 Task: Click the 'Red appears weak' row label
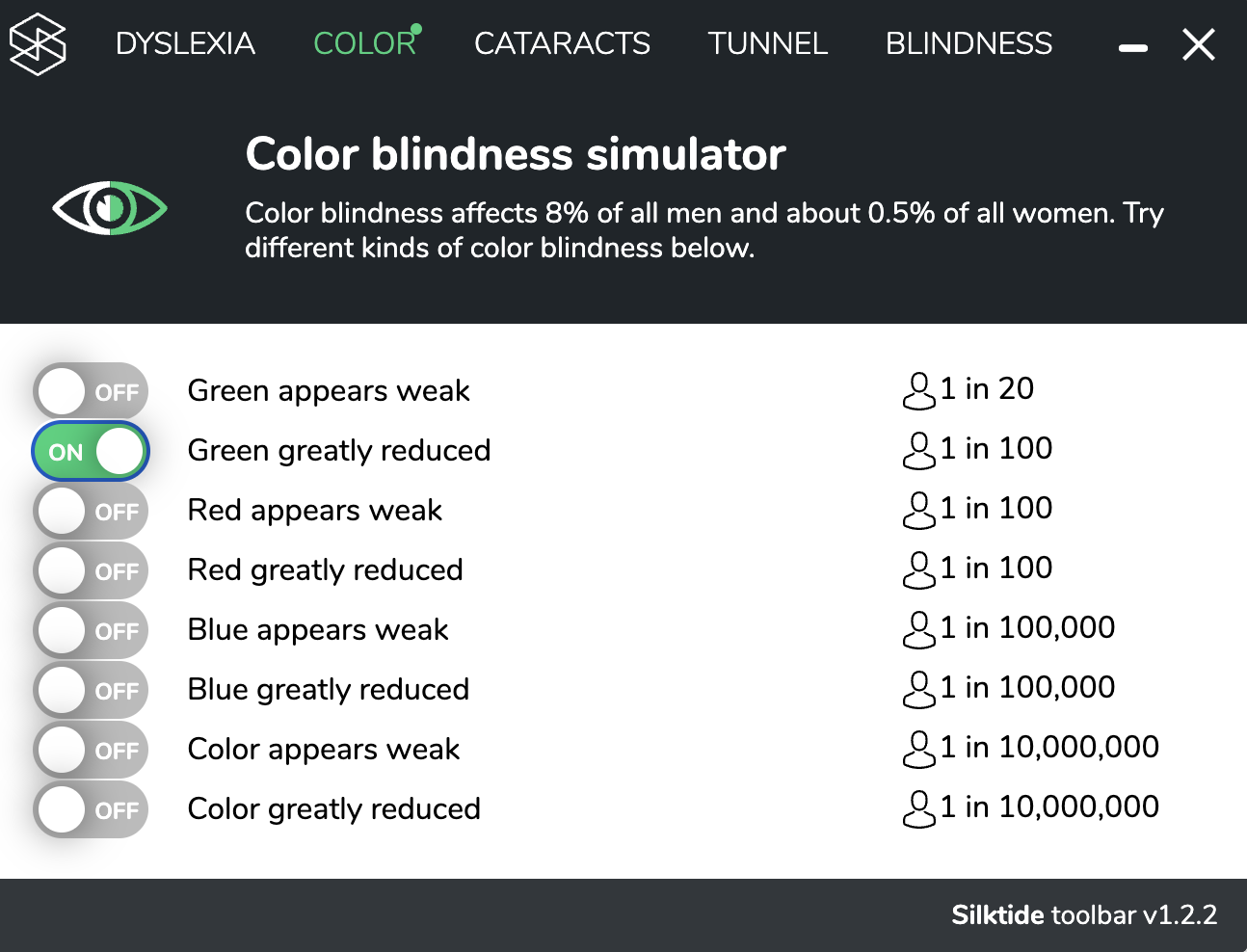[314, 510]
